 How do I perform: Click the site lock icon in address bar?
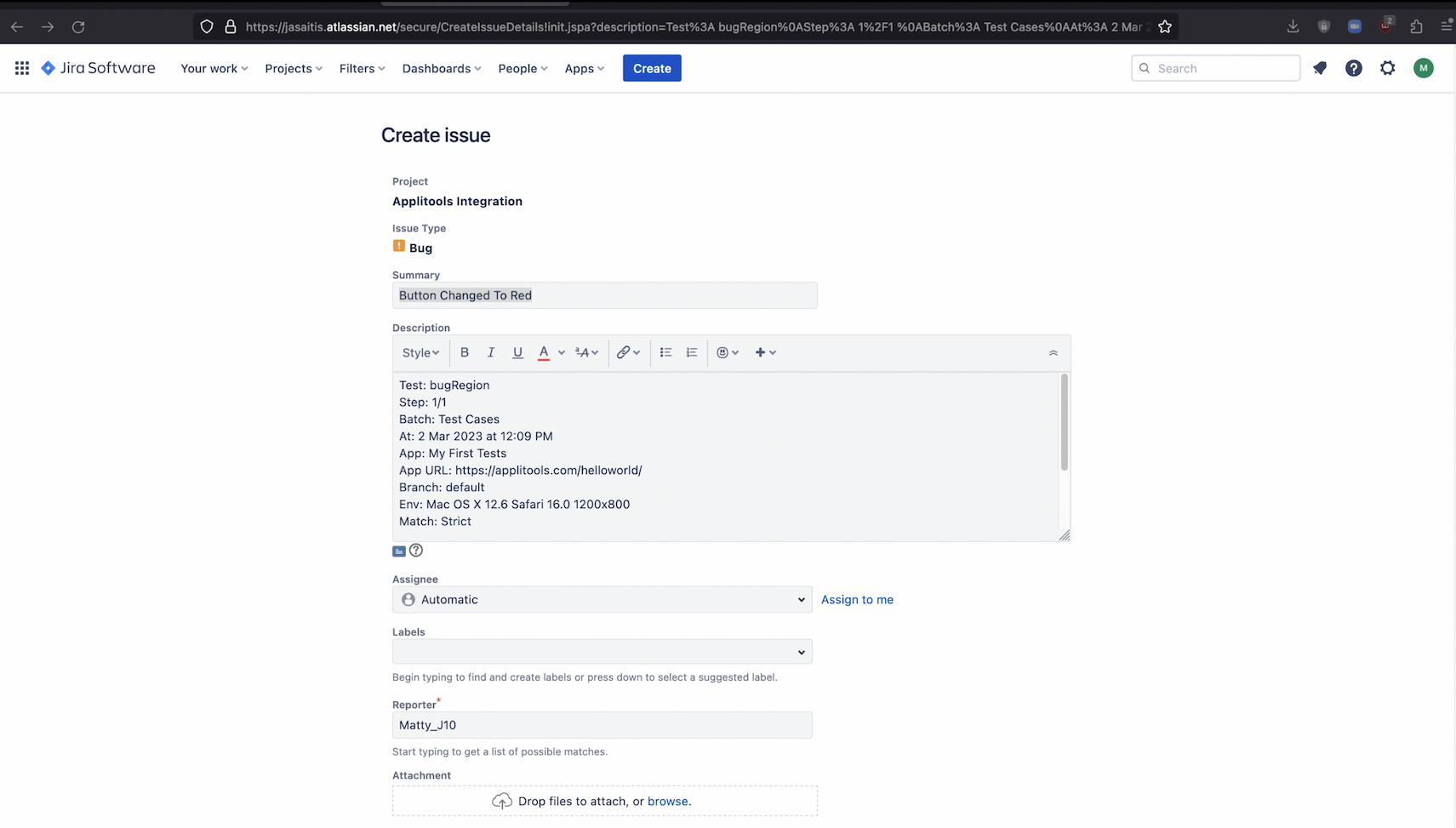(x=230, y=26)
